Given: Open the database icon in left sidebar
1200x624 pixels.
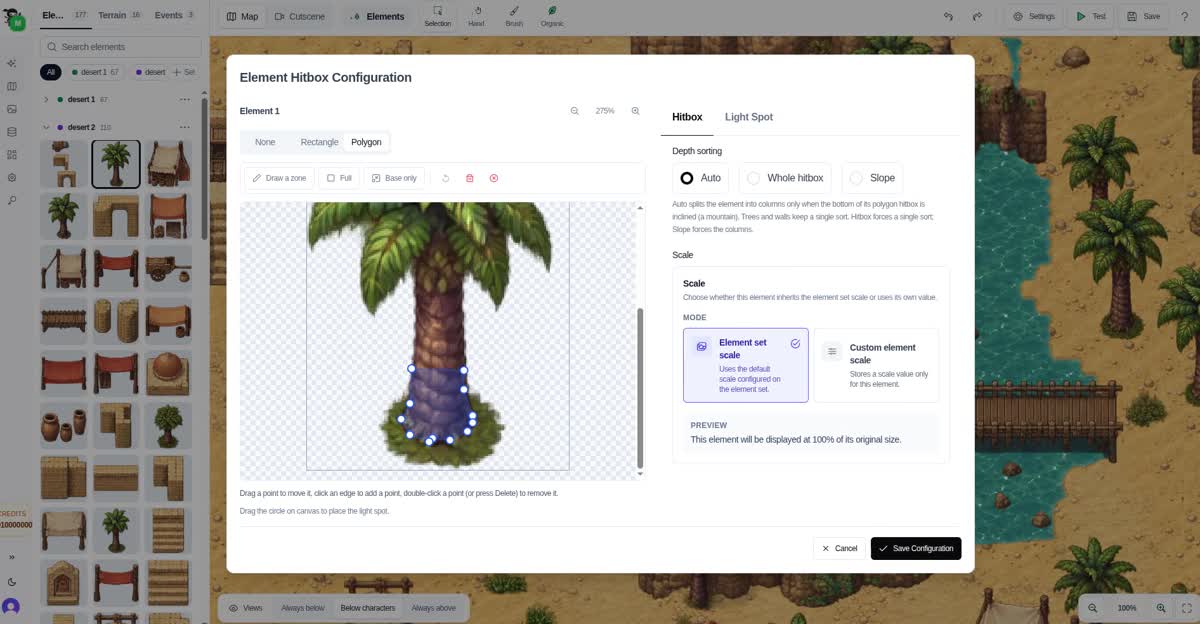Looking at the screenshot, I should (12, 132).
